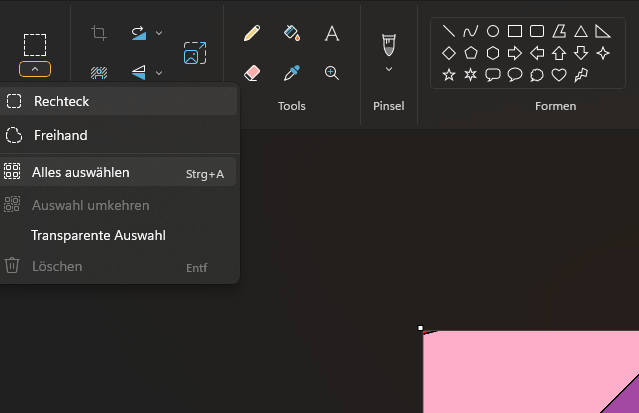
Task: Click the Crop image icon
Action: (99, 33)
